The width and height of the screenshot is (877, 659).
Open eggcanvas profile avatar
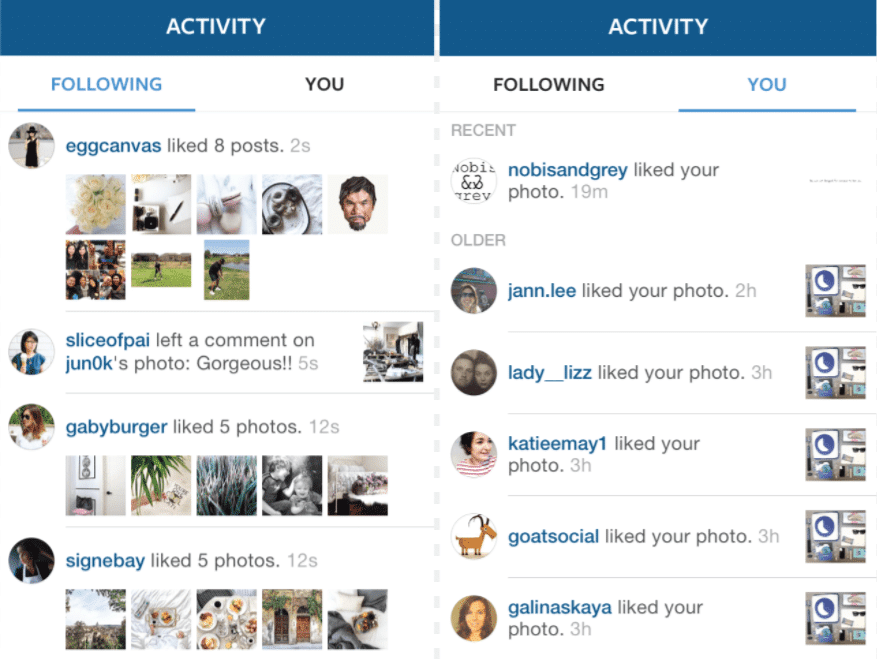[x=31, y=145]
